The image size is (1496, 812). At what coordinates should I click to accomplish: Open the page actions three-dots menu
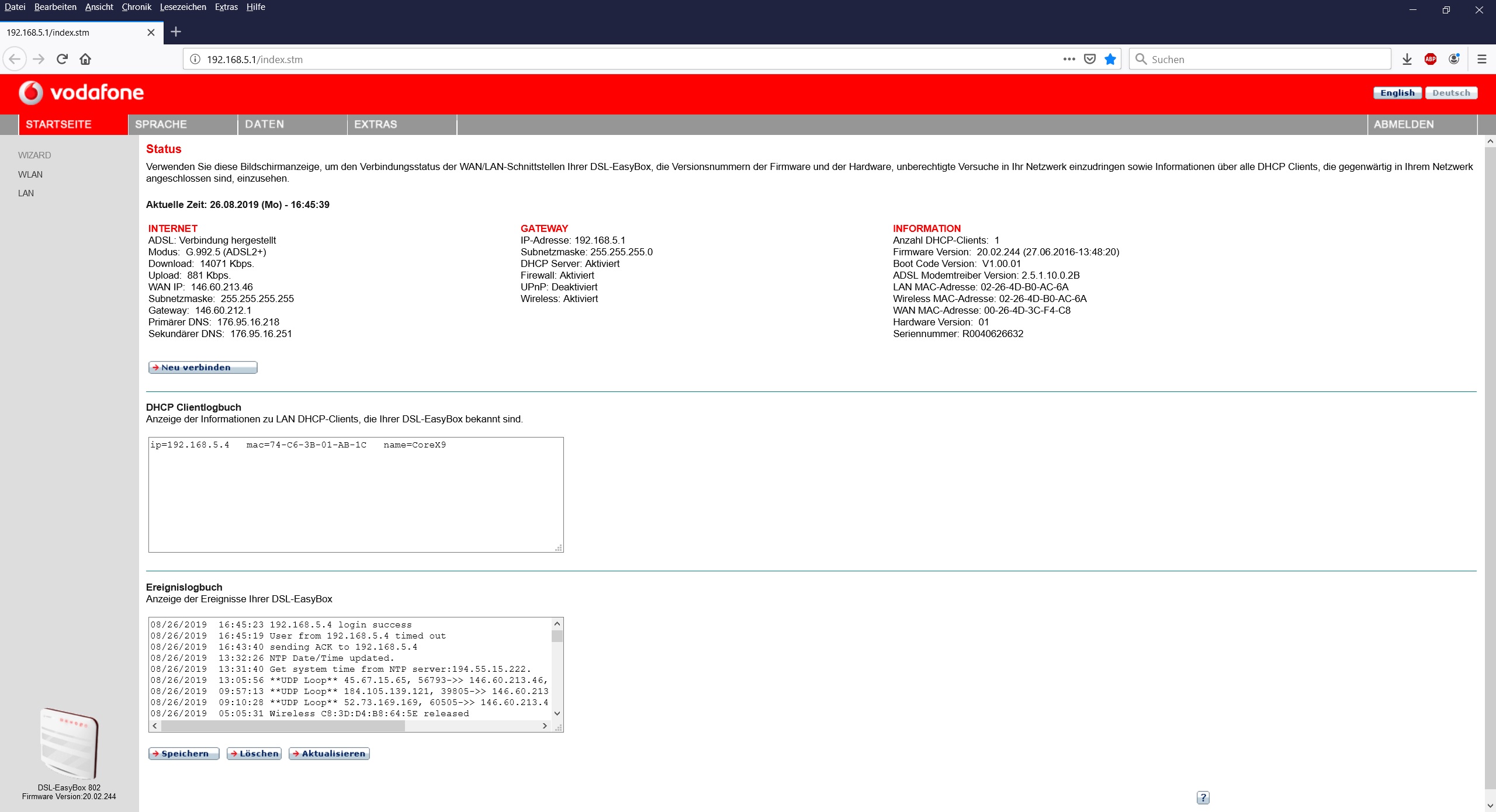[1069, 59]
